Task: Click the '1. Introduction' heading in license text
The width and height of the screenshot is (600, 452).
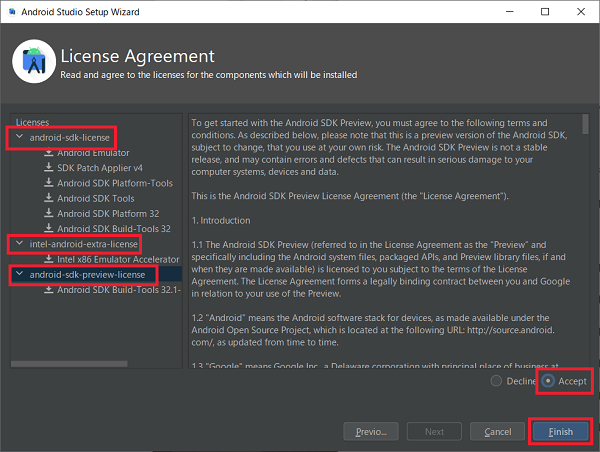Action: (221, 220)
